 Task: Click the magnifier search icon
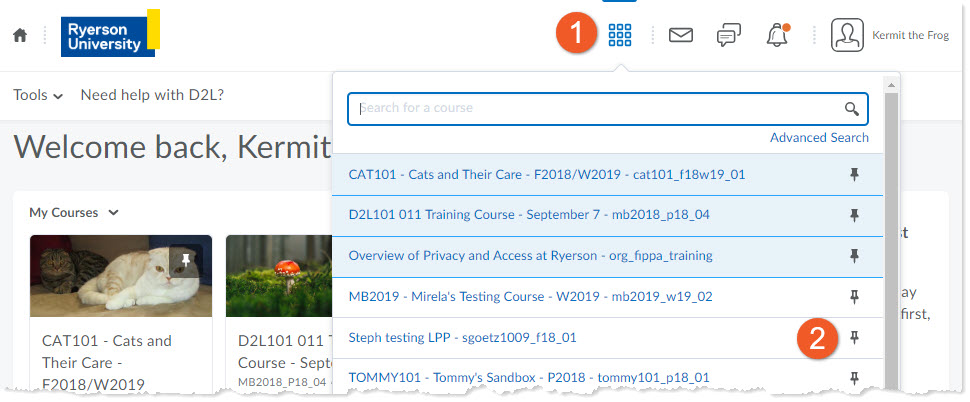[852, 108]
